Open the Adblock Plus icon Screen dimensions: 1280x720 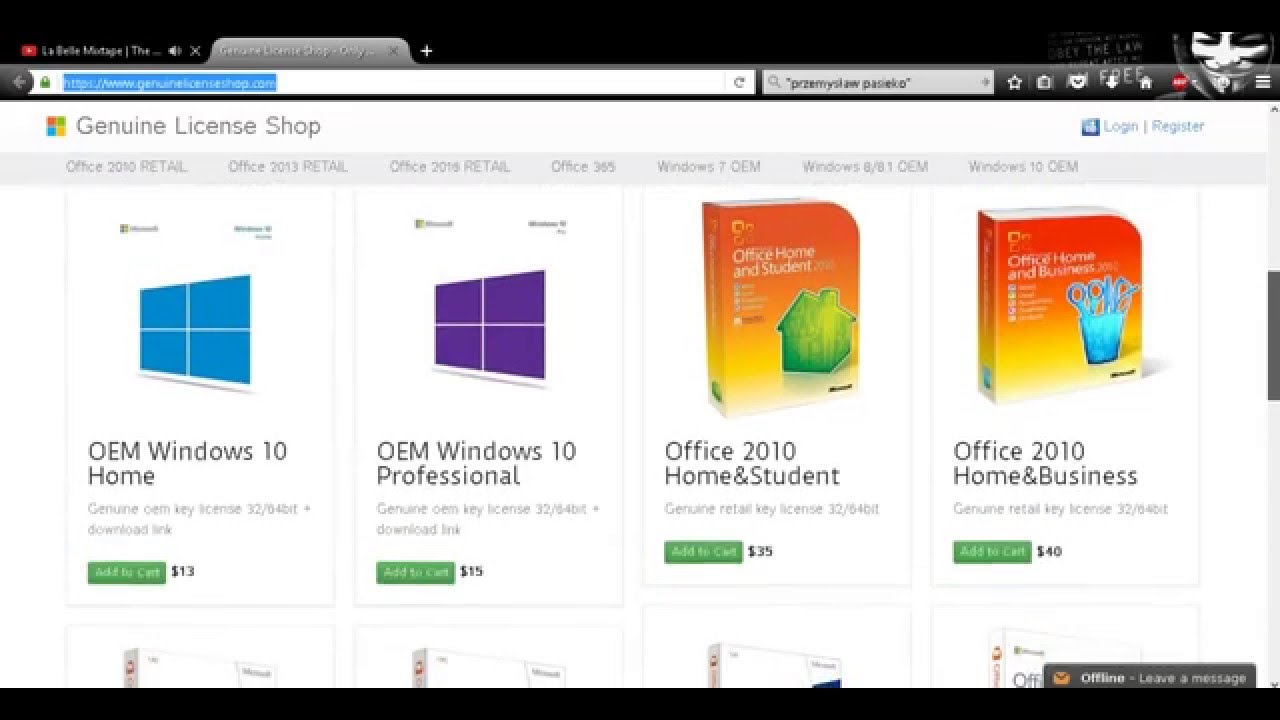click(x=1180, y=83)
